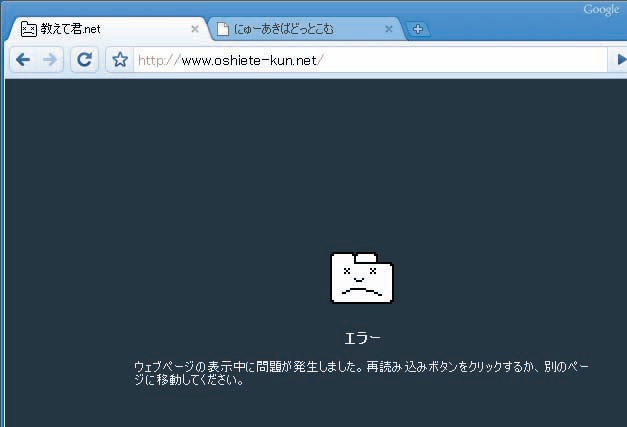Focus the address bar showing www.oshiete-kun.net

pos(370,60)
